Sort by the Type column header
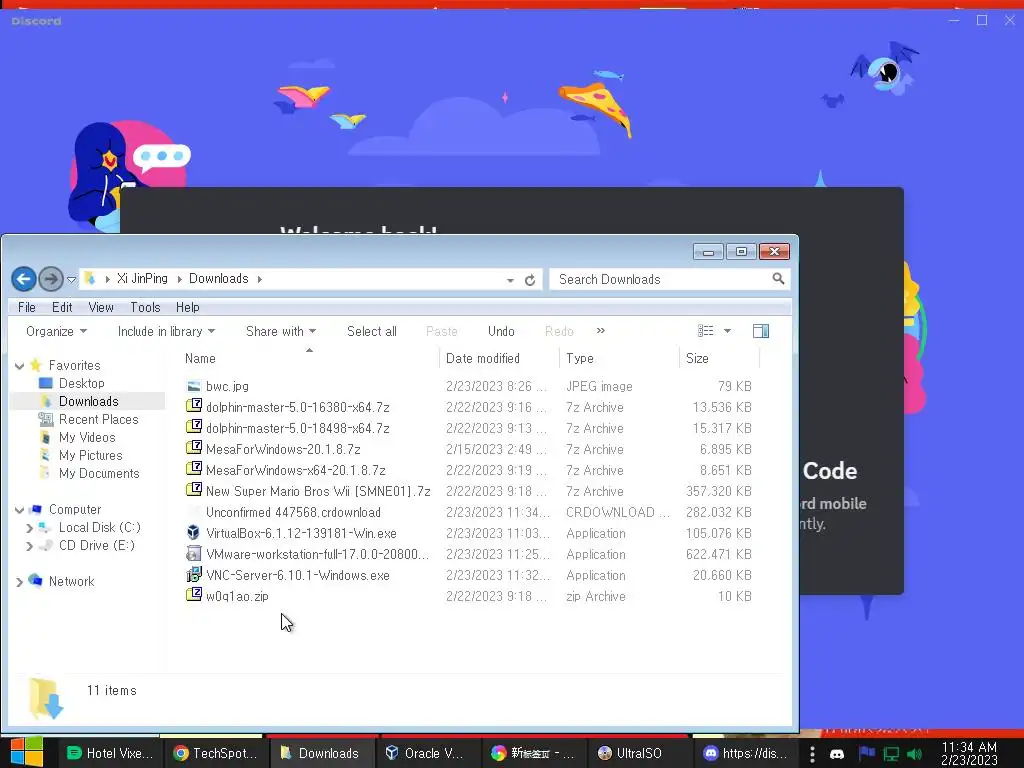 (x=579, y=359)
